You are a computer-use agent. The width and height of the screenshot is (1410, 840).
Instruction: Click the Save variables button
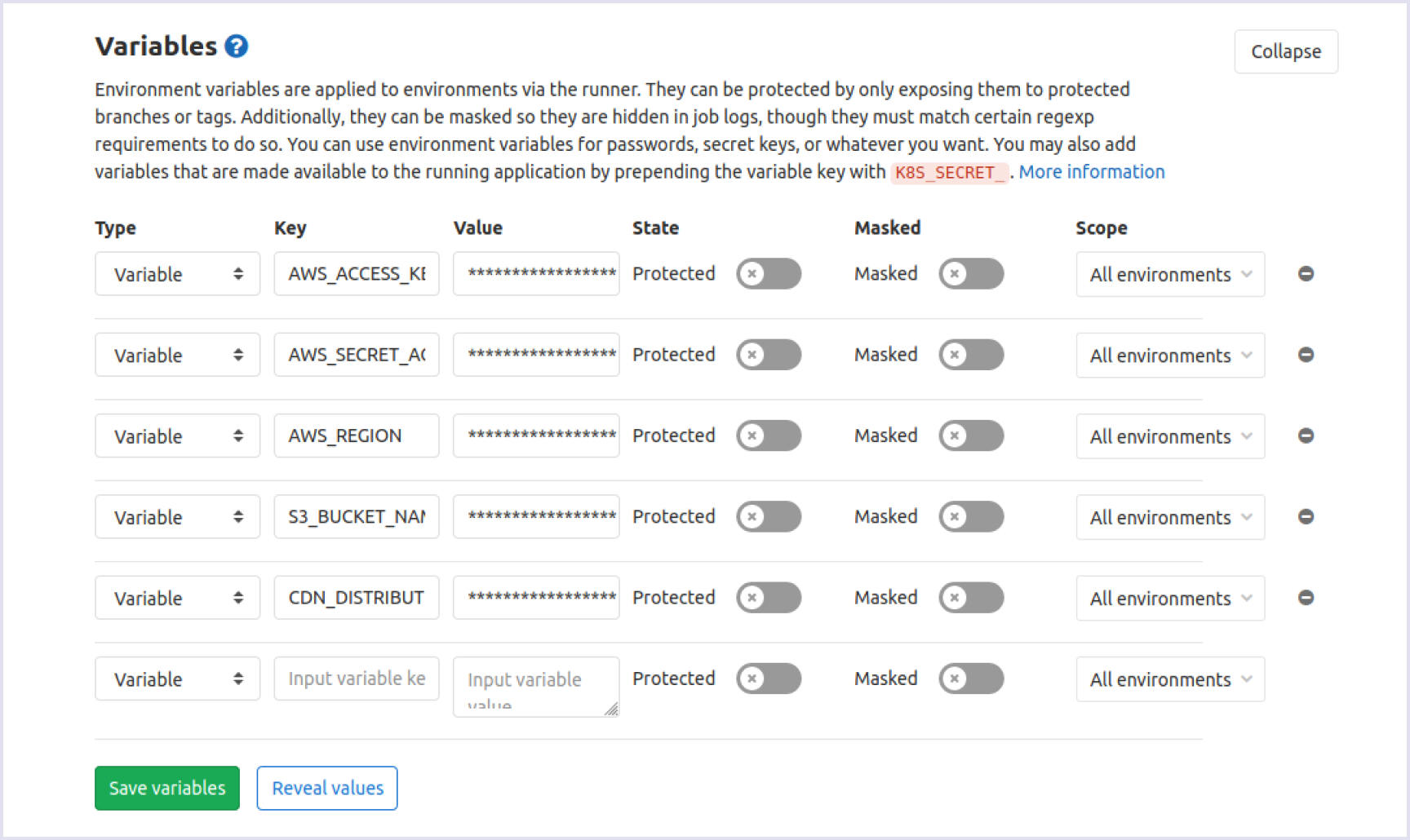tap(167, 788)
